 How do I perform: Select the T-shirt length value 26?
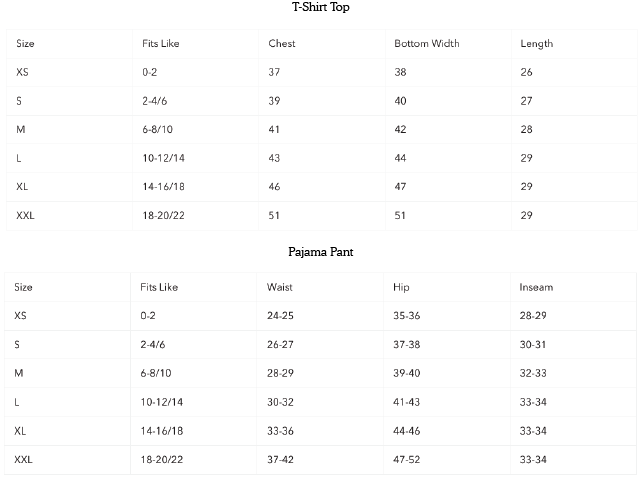(x=527, y=73)
